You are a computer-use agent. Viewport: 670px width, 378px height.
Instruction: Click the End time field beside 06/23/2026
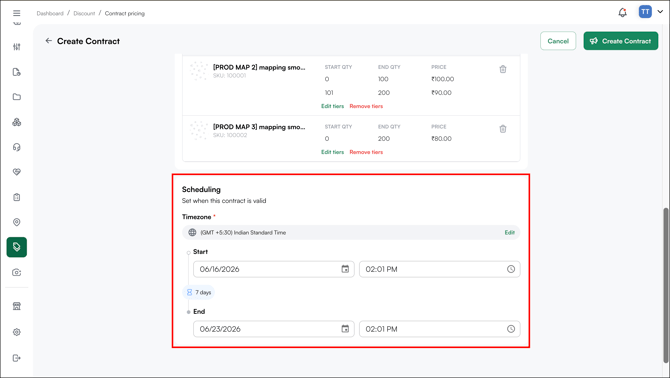[x=440, y=329]
